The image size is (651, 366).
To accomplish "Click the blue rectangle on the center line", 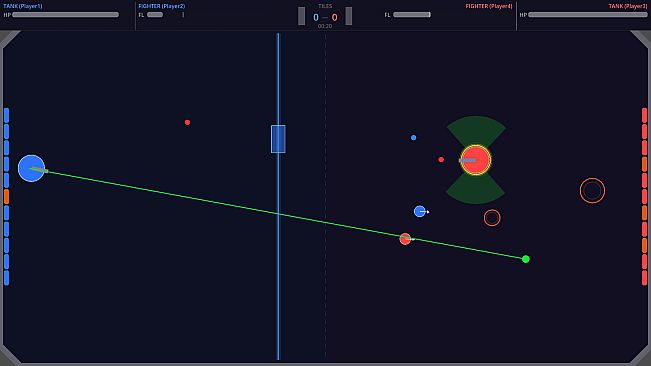I will (x=278, y=139).
